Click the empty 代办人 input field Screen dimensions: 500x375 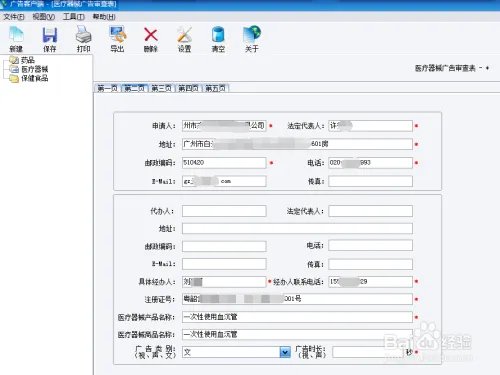pyautogui.click(x=224, y=211)
